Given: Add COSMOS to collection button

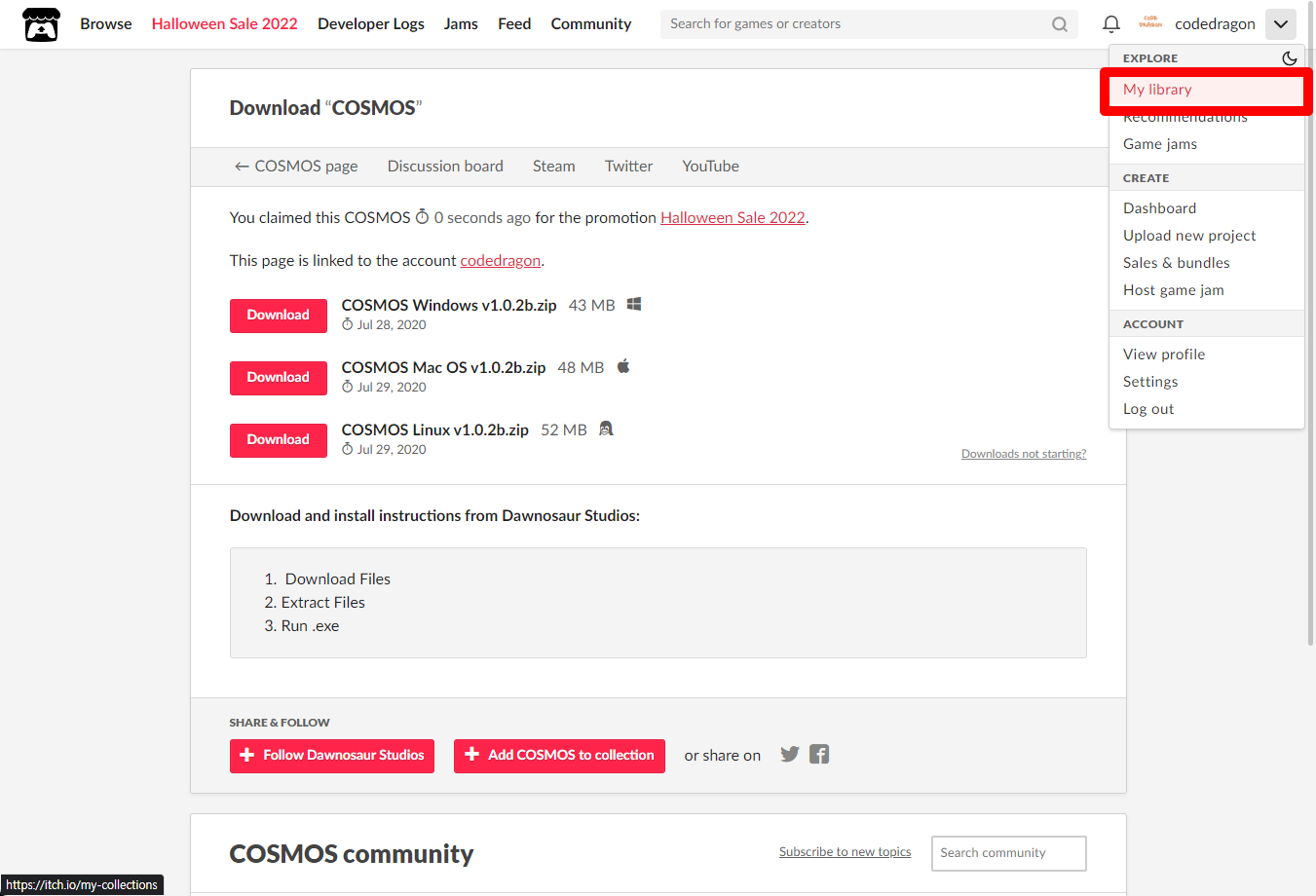Looking at the screenshot, I should [x=559, y=756].
